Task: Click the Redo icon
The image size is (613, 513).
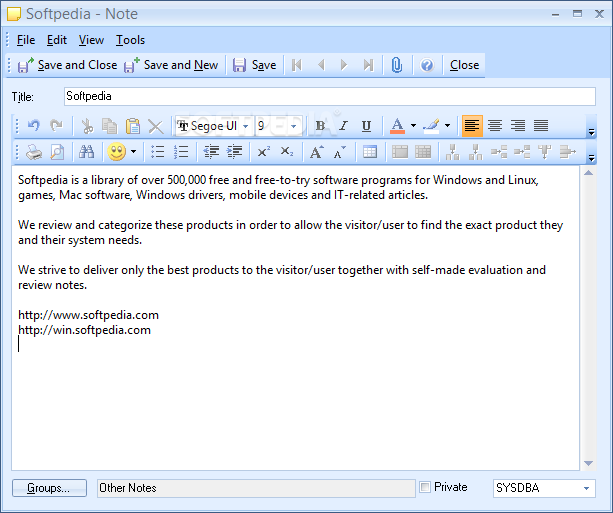Action: [x=57, y=126]
